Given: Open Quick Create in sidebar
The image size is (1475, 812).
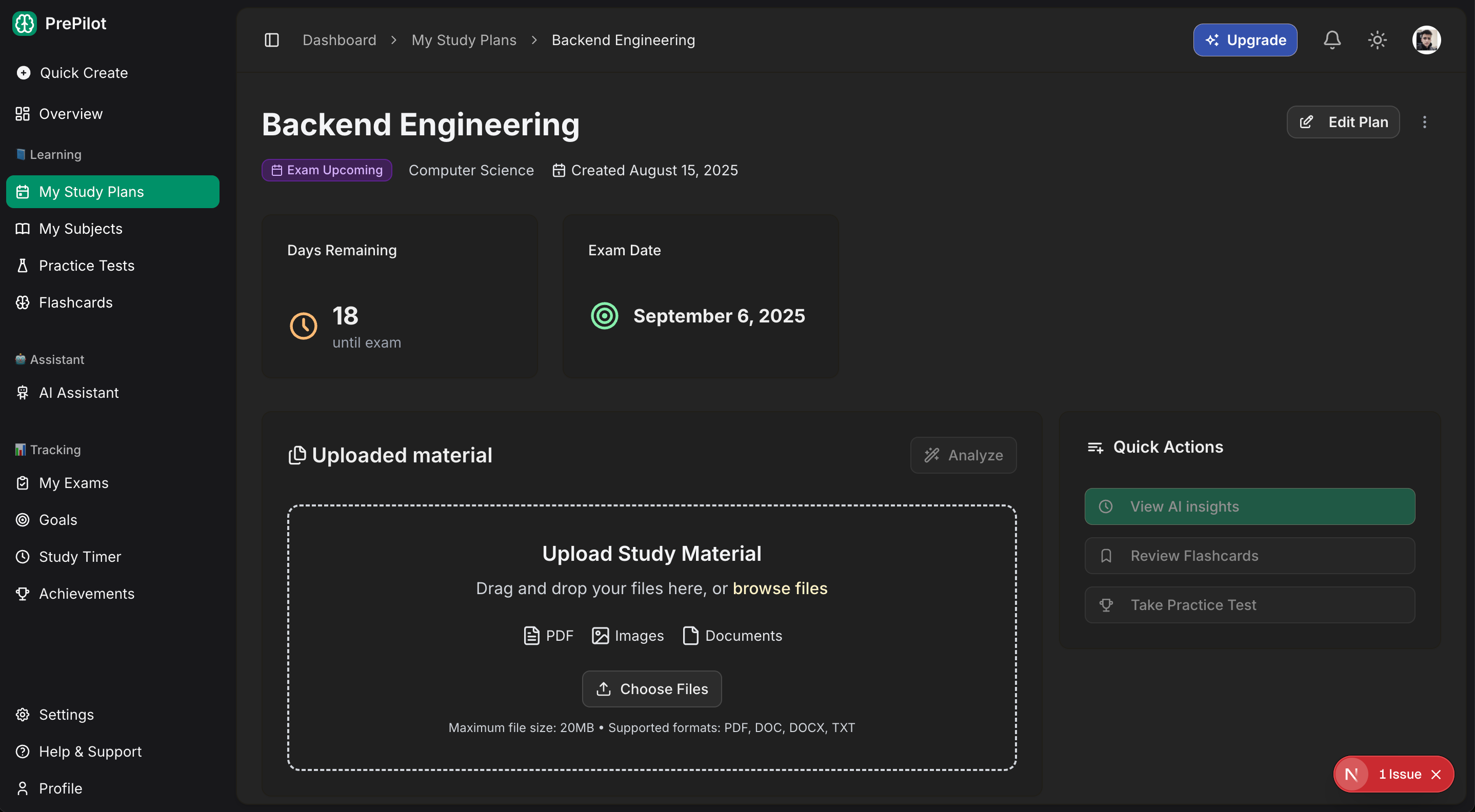Looking at the screenshot, I should click(84, 73).
